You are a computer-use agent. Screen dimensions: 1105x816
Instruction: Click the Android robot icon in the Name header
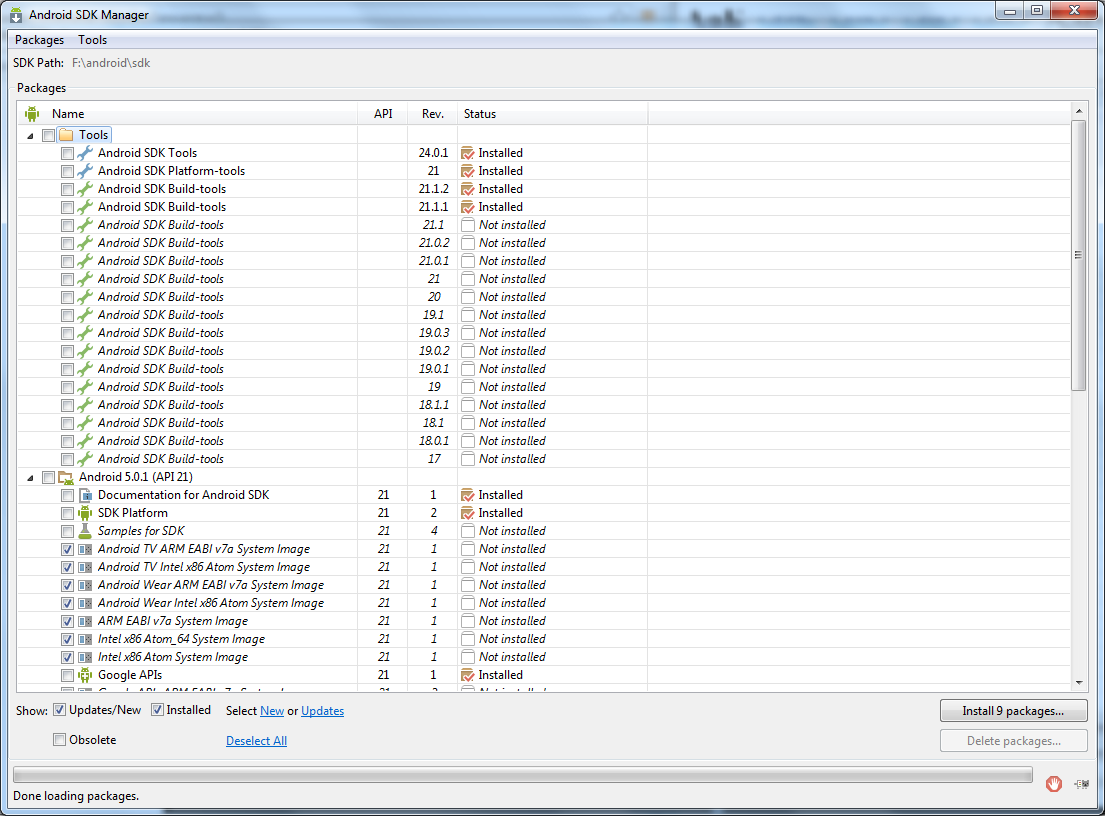click(x=33, y=114)
